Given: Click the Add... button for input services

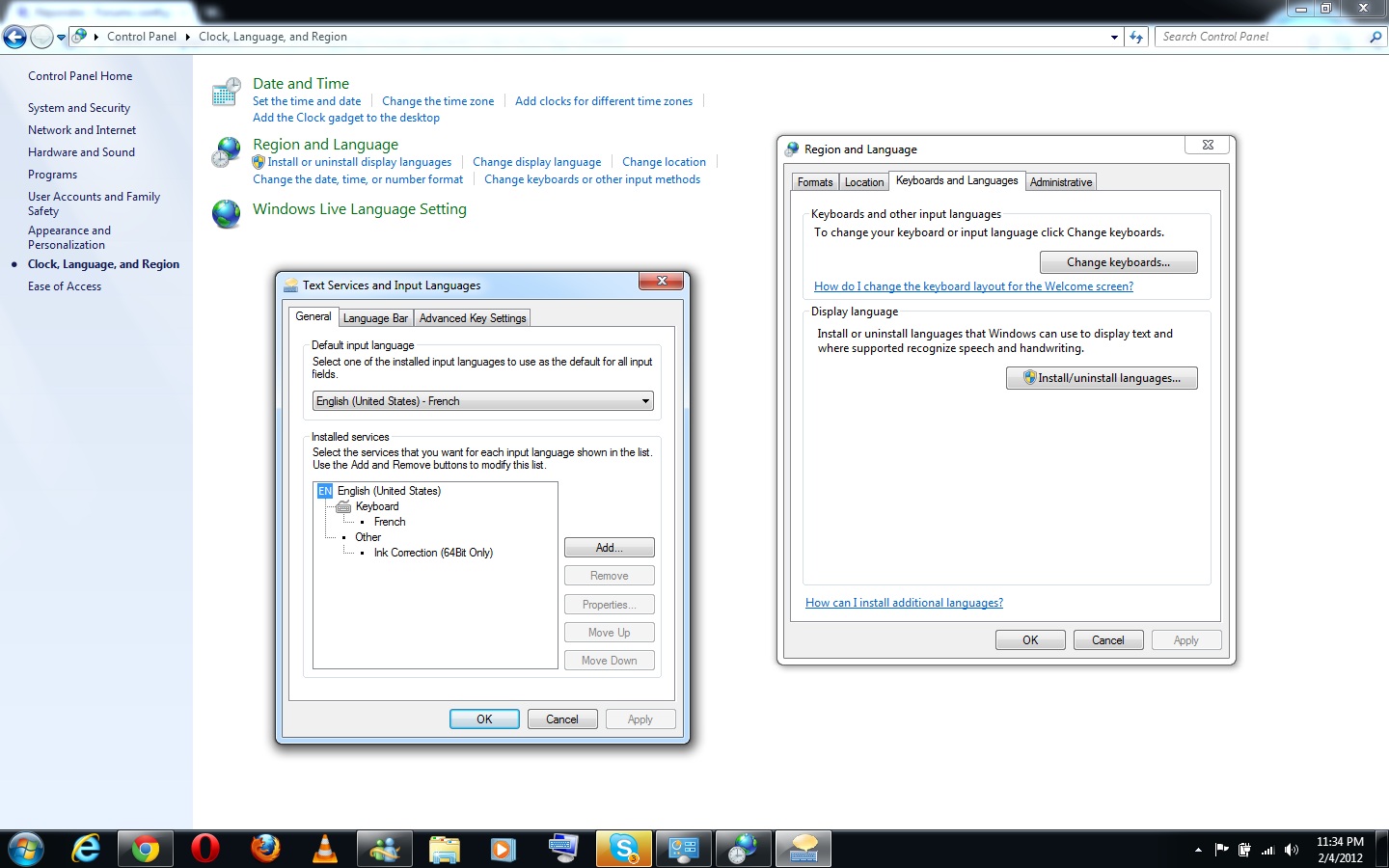Looking at the screenshot, I should tap(609, 548).
